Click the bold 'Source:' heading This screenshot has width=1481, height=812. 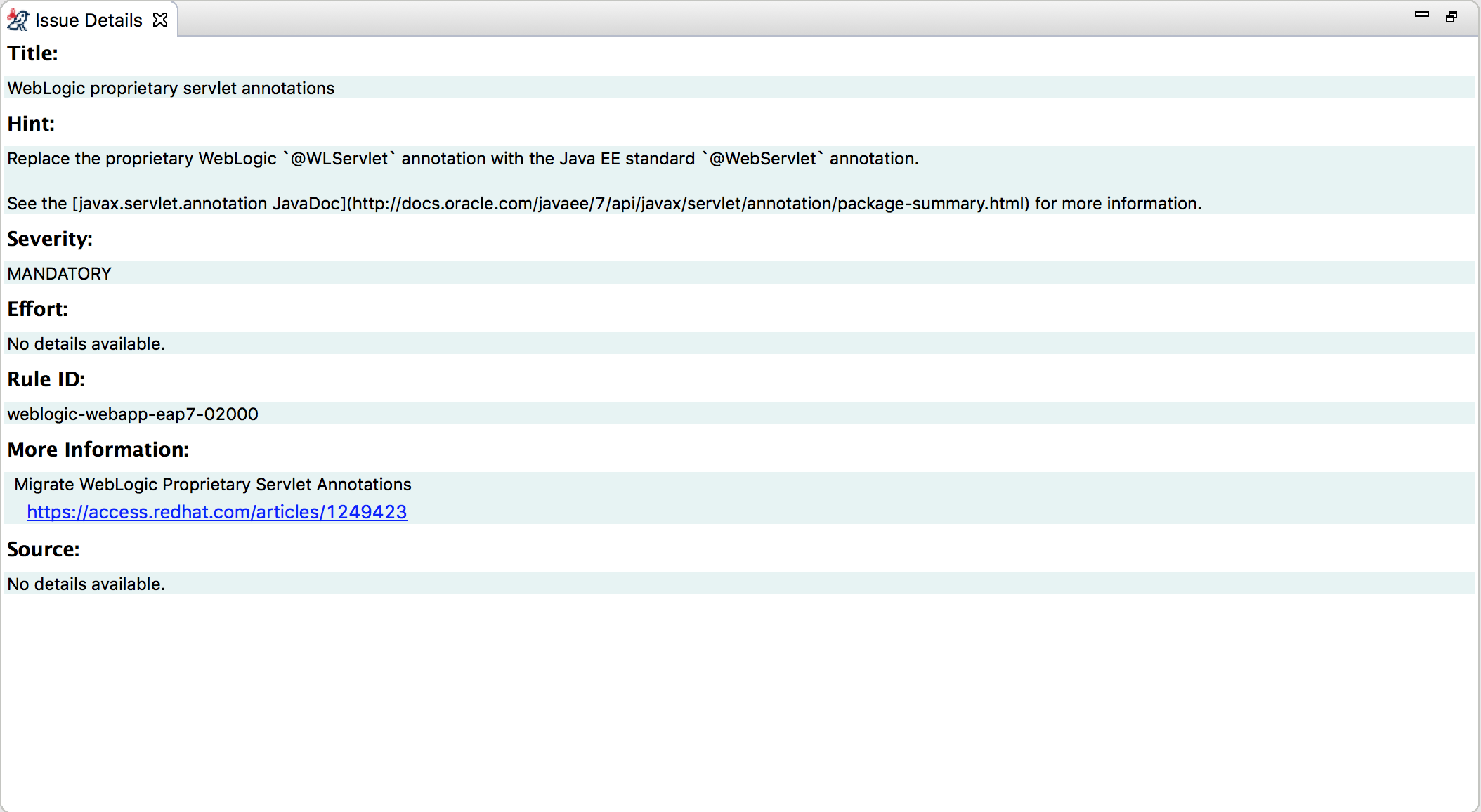[x=44, y=549]
